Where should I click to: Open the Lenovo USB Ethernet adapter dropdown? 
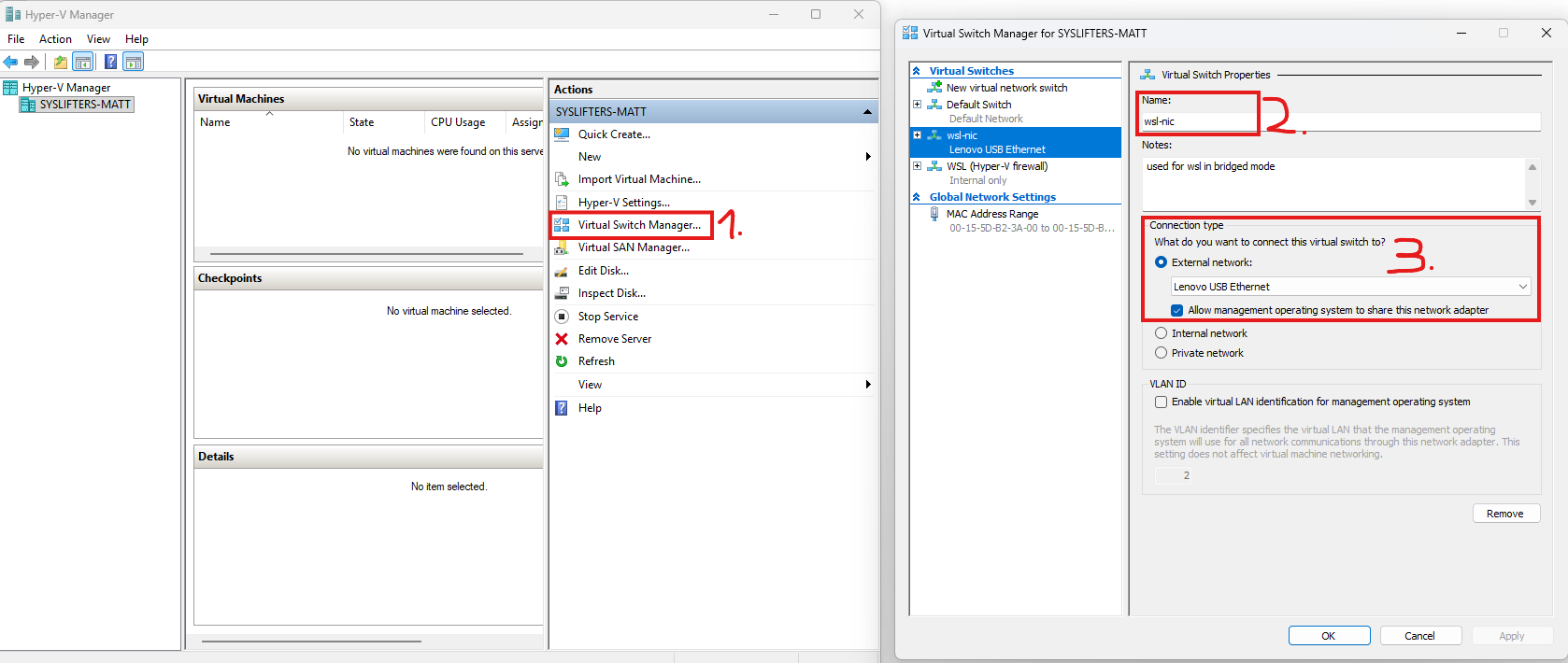coord(1350,287)
